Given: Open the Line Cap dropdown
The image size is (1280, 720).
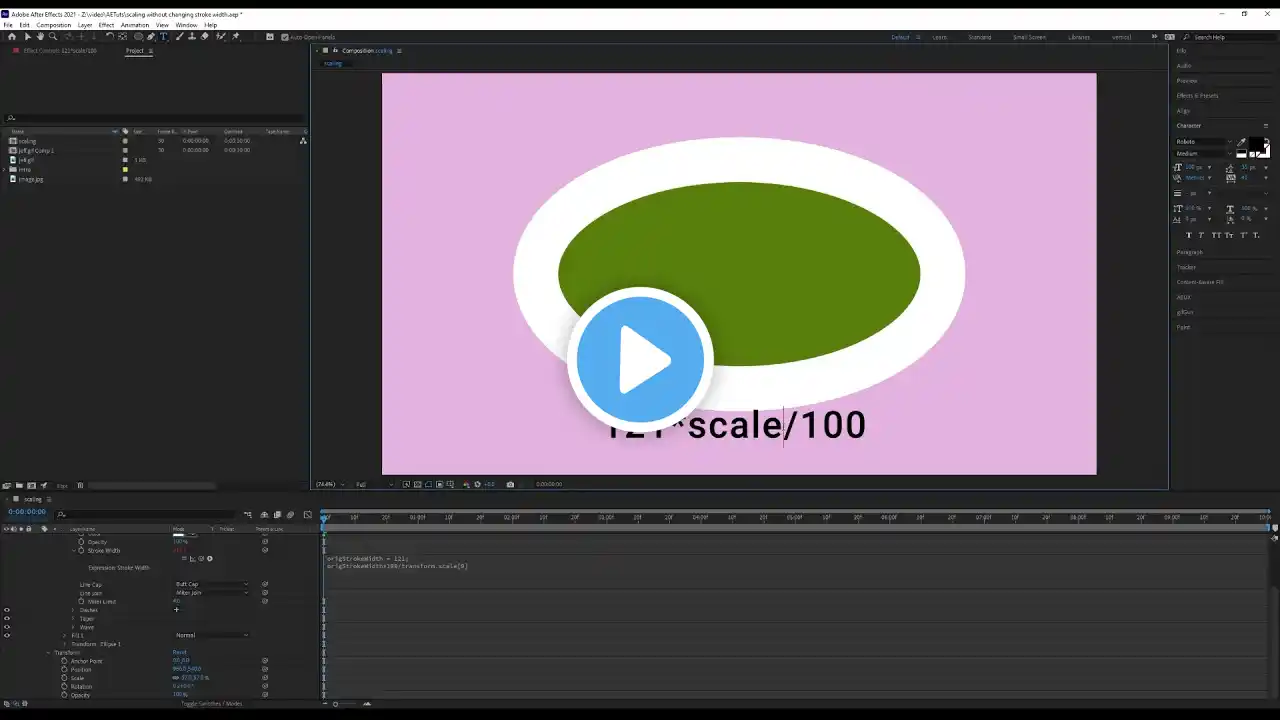Looking at the screenshot, I should point(212,584).
